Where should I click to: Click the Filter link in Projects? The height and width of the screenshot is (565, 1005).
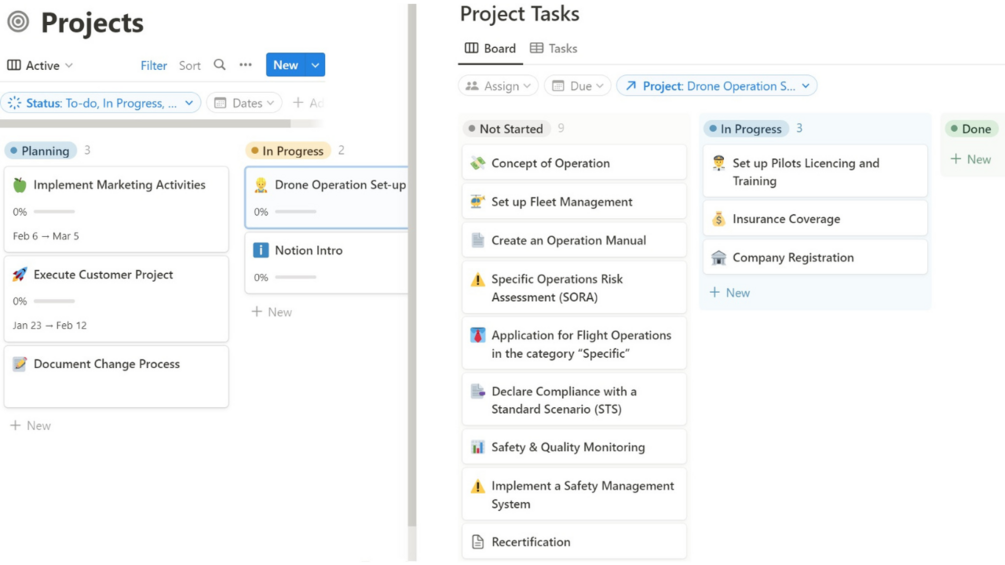click(154, 65)
